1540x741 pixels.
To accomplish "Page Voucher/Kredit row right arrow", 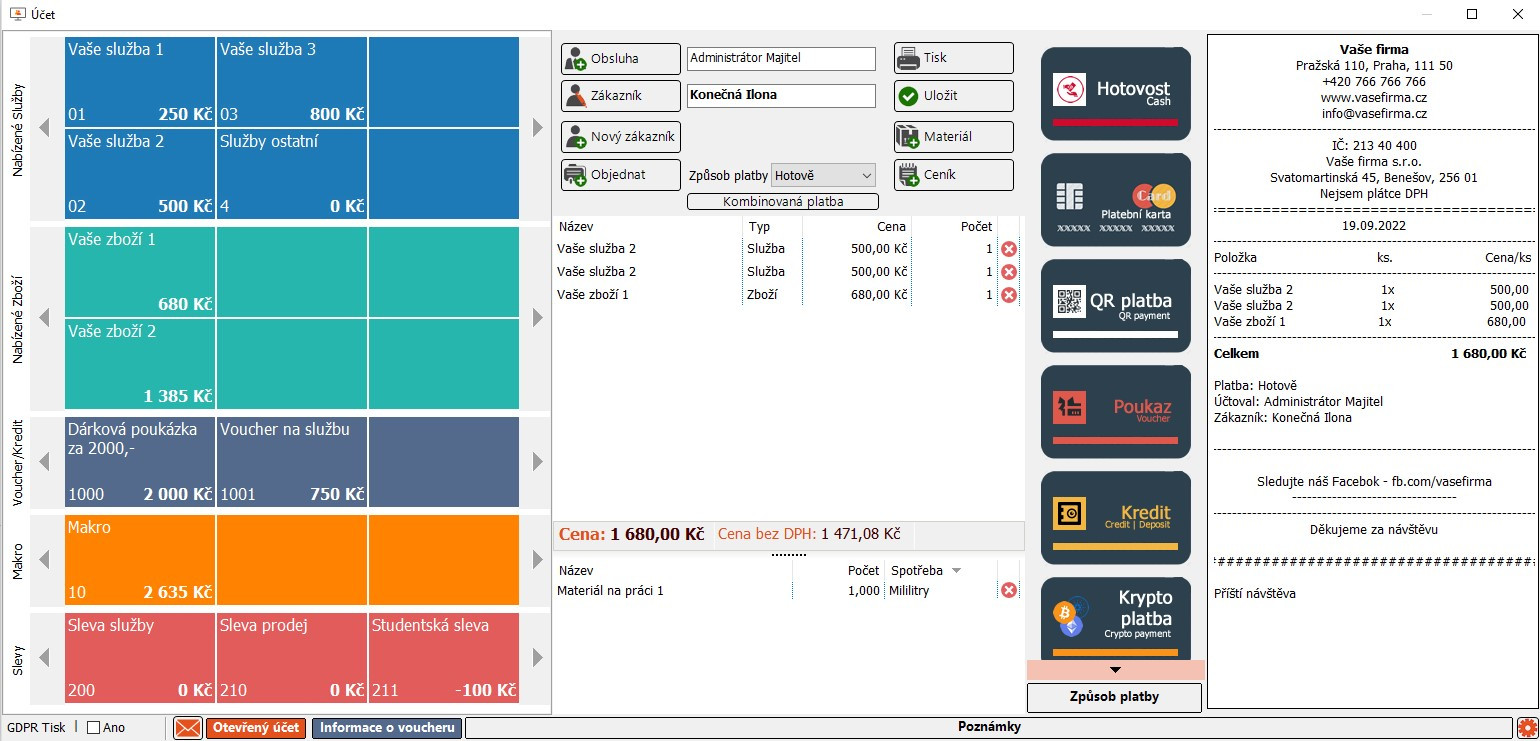I will (x=537, y=462).
